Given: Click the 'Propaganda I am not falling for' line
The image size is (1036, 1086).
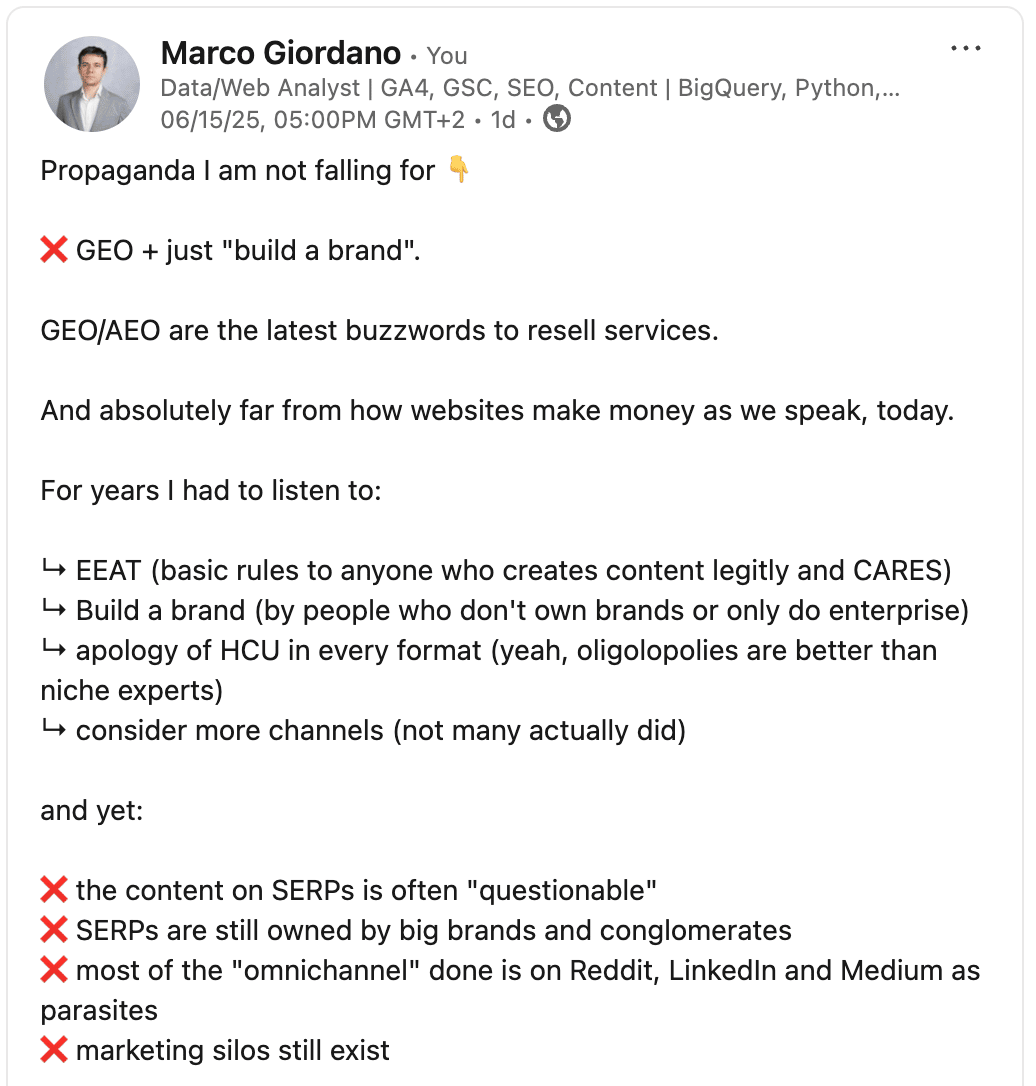Looking at the screenshot, I should 238,170.
